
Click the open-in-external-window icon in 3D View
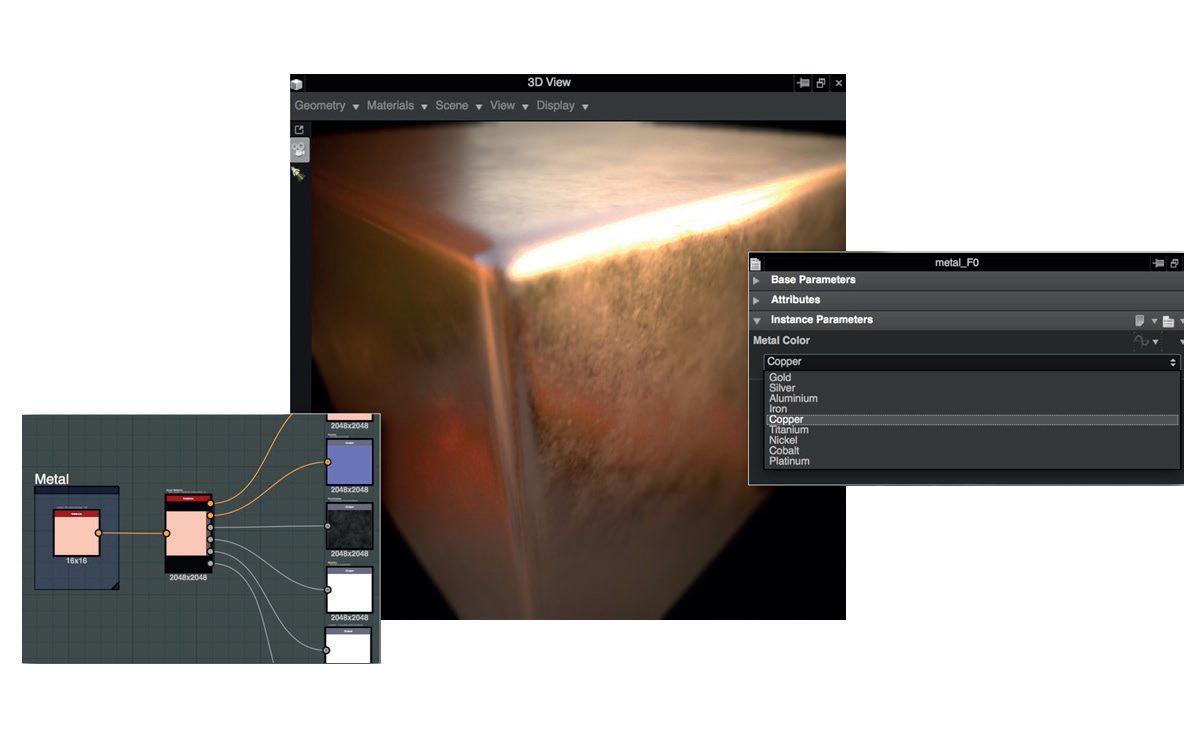coord(298,129)
